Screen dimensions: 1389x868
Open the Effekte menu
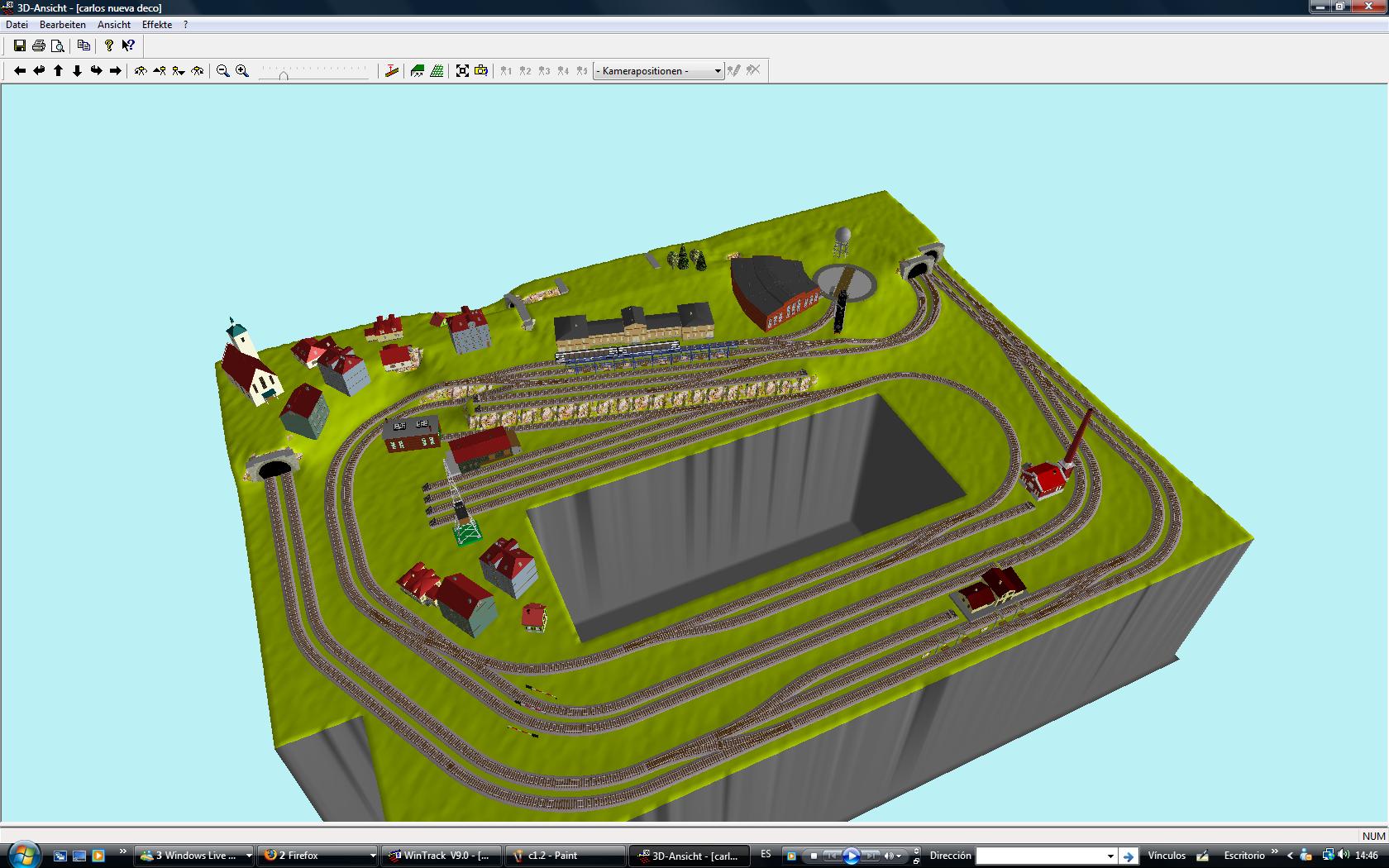coord(157,25)
